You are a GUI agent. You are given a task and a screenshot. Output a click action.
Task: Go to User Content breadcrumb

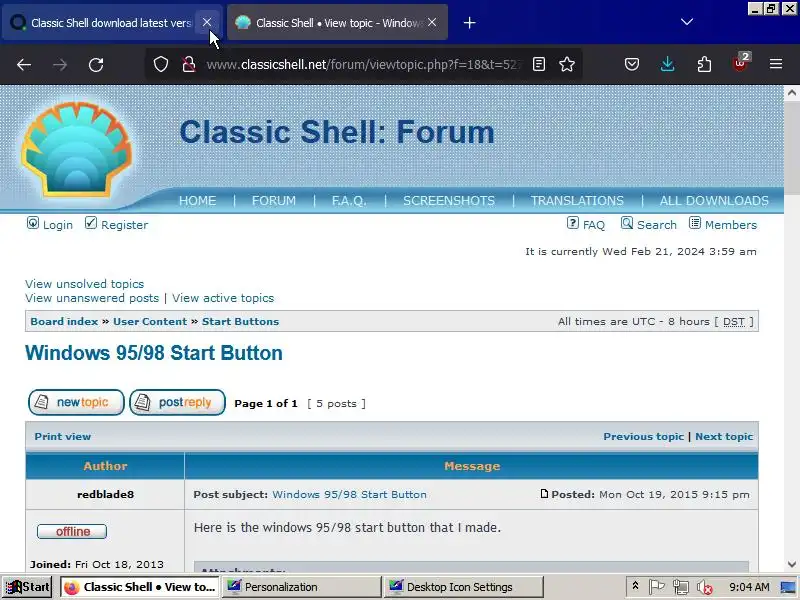(150, 321)
